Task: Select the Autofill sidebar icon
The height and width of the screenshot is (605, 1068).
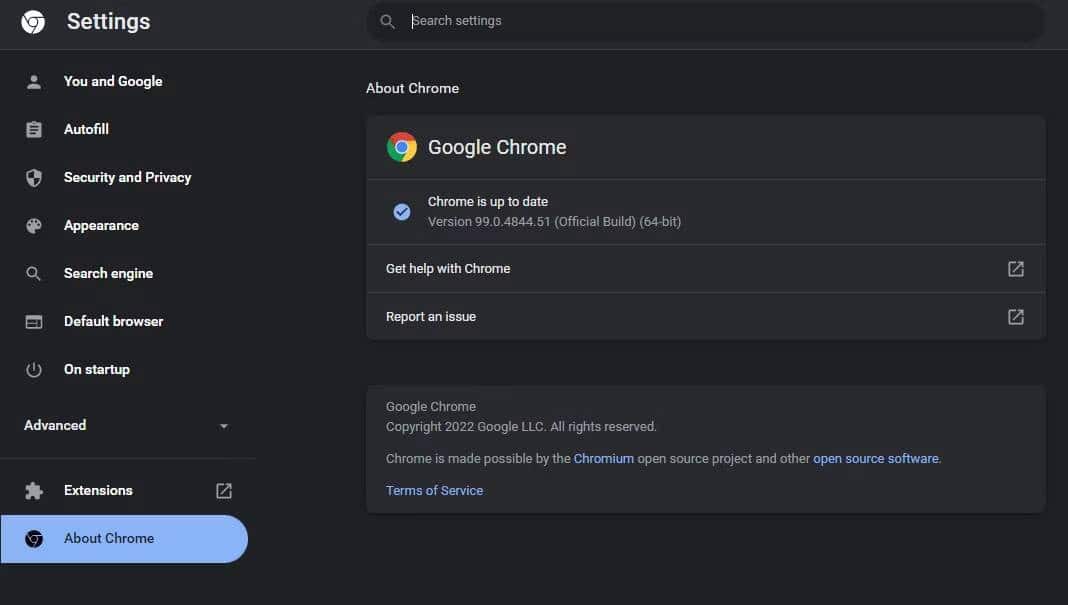Action: [34, 129]
